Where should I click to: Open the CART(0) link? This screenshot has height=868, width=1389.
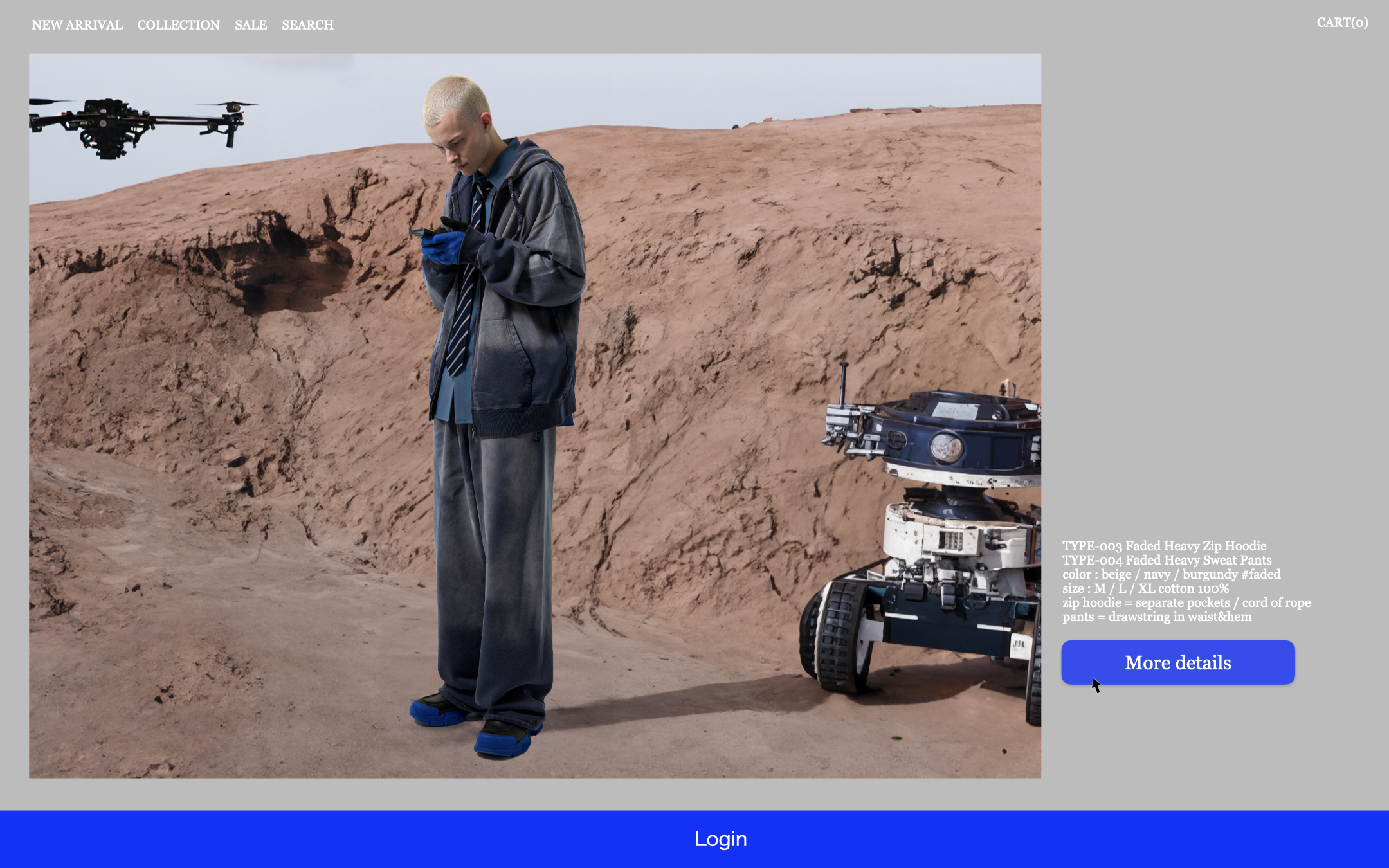point(1342,23)
